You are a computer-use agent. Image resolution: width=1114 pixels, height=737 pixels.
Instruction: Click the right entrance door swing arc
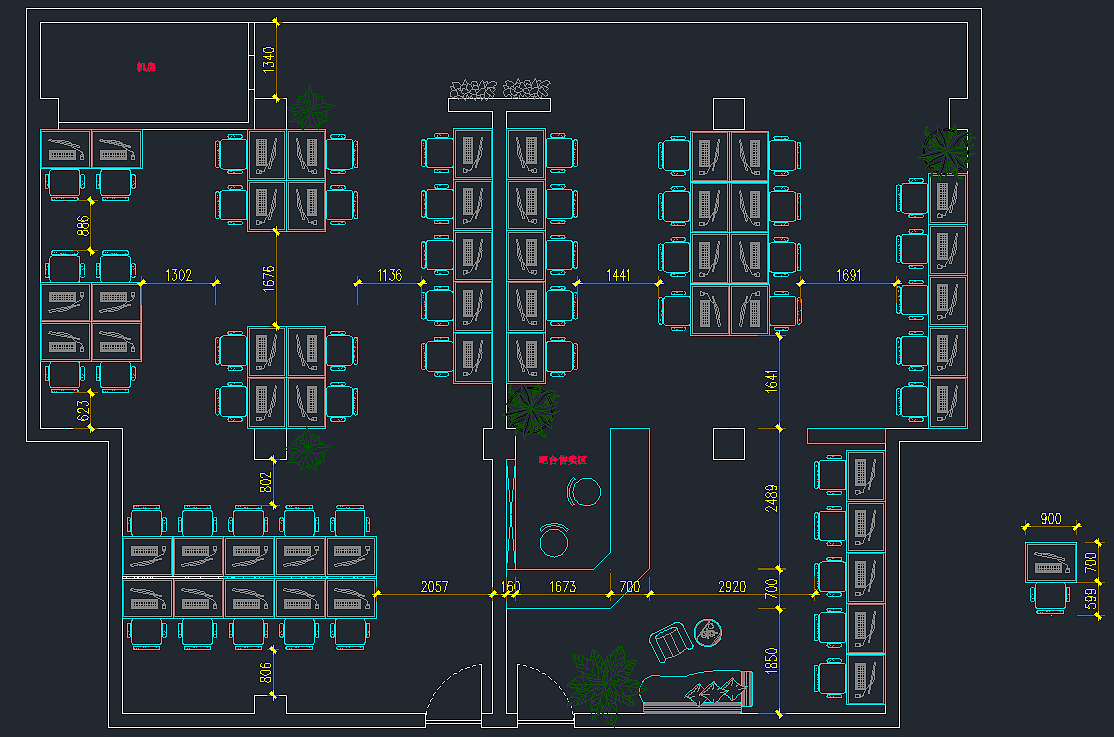click(545, 687)
